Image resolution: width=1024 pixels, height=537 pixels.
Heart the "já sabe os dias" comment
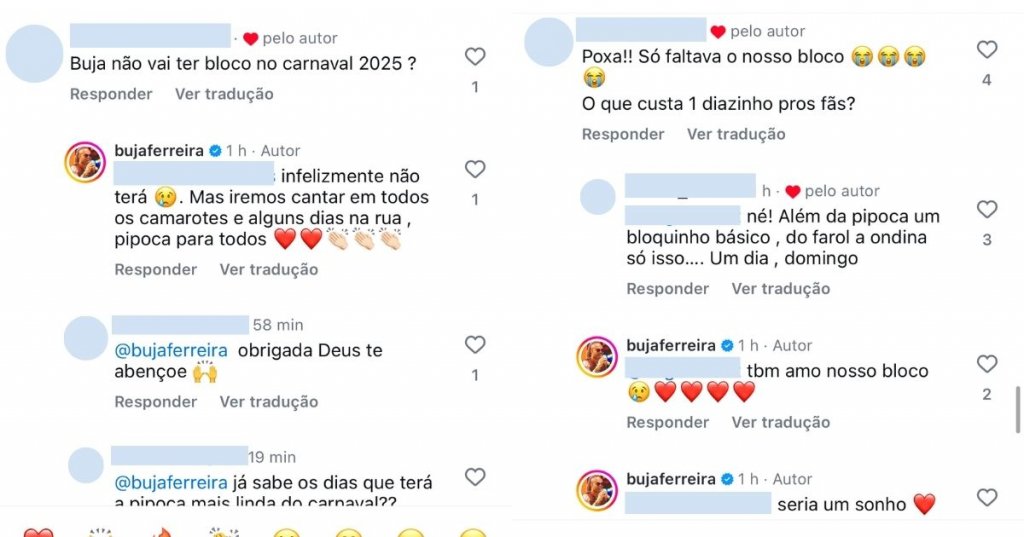coord(475,477)
